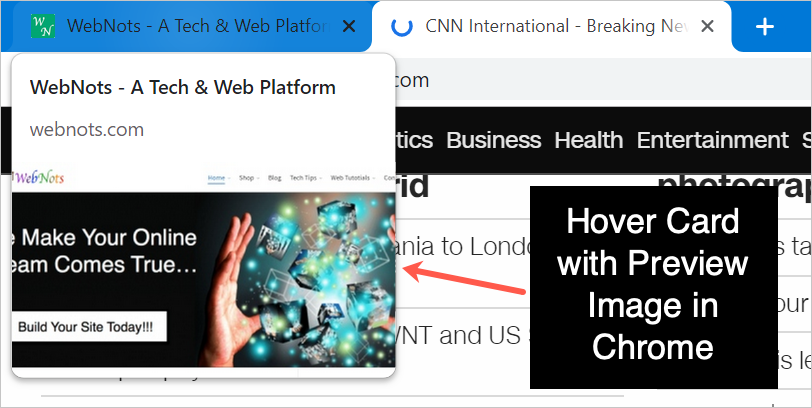
Task: Click the WebNots tab favicon
Action: (43, 26)
